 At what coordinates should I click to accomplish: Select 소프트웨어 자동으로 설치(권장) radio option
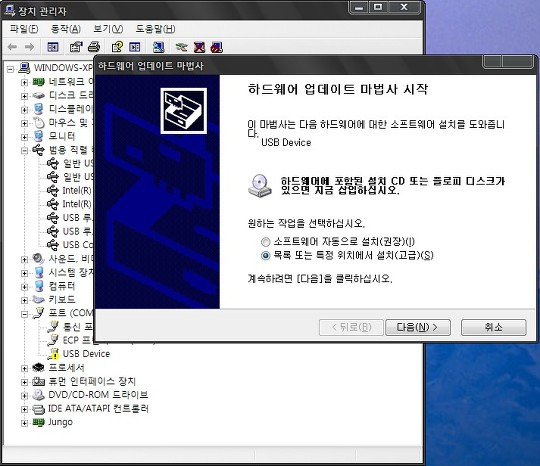265,242
